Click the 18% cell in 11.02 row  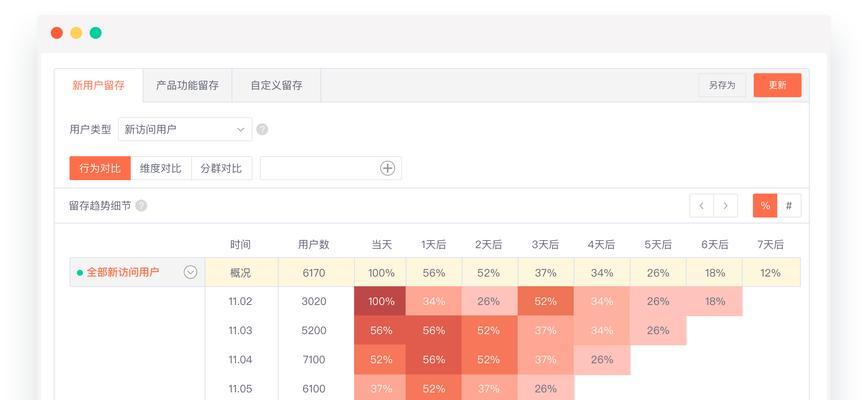(x=715, y=301)
